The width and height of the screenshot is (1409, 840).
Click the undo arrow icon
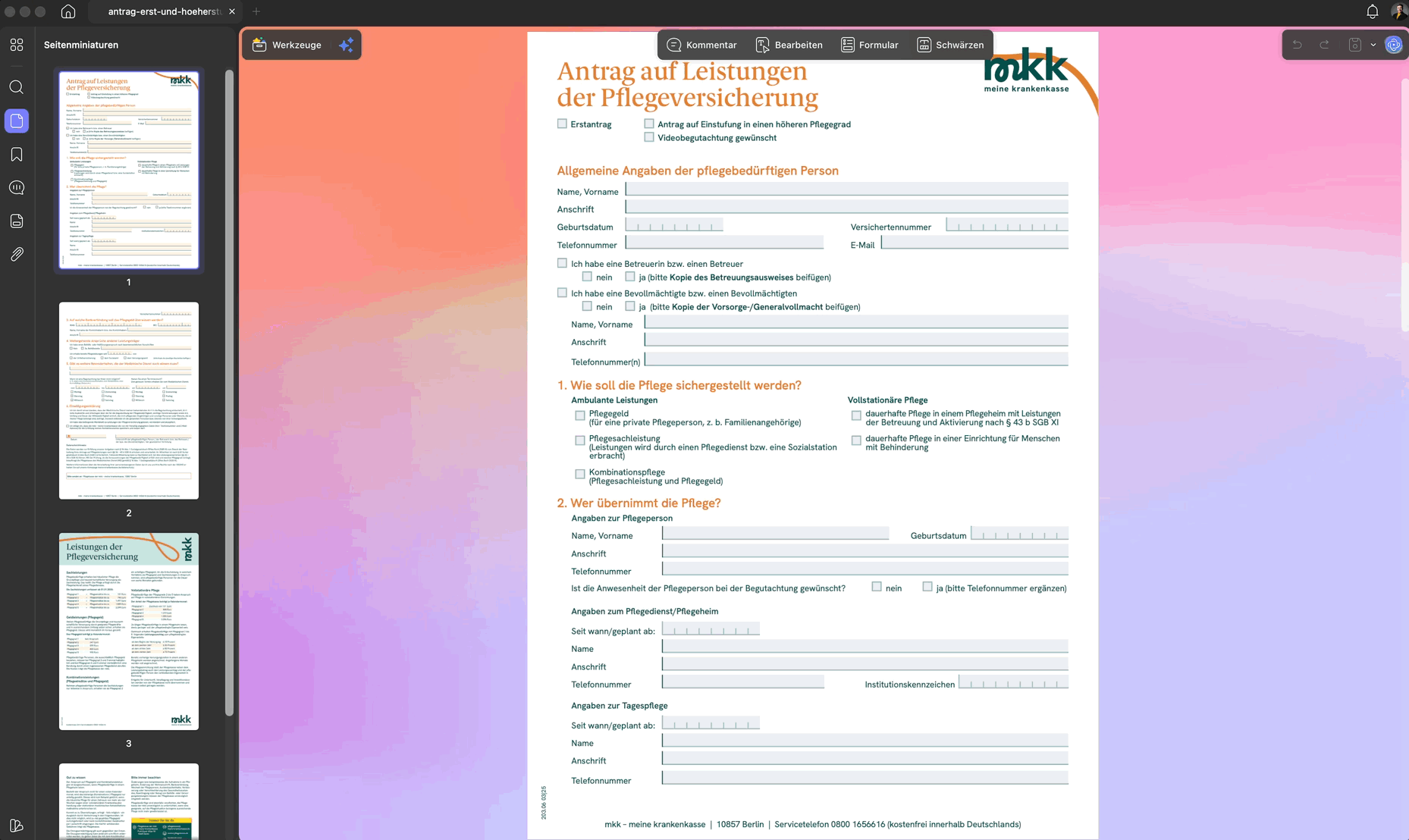(x=1298, y=45)
